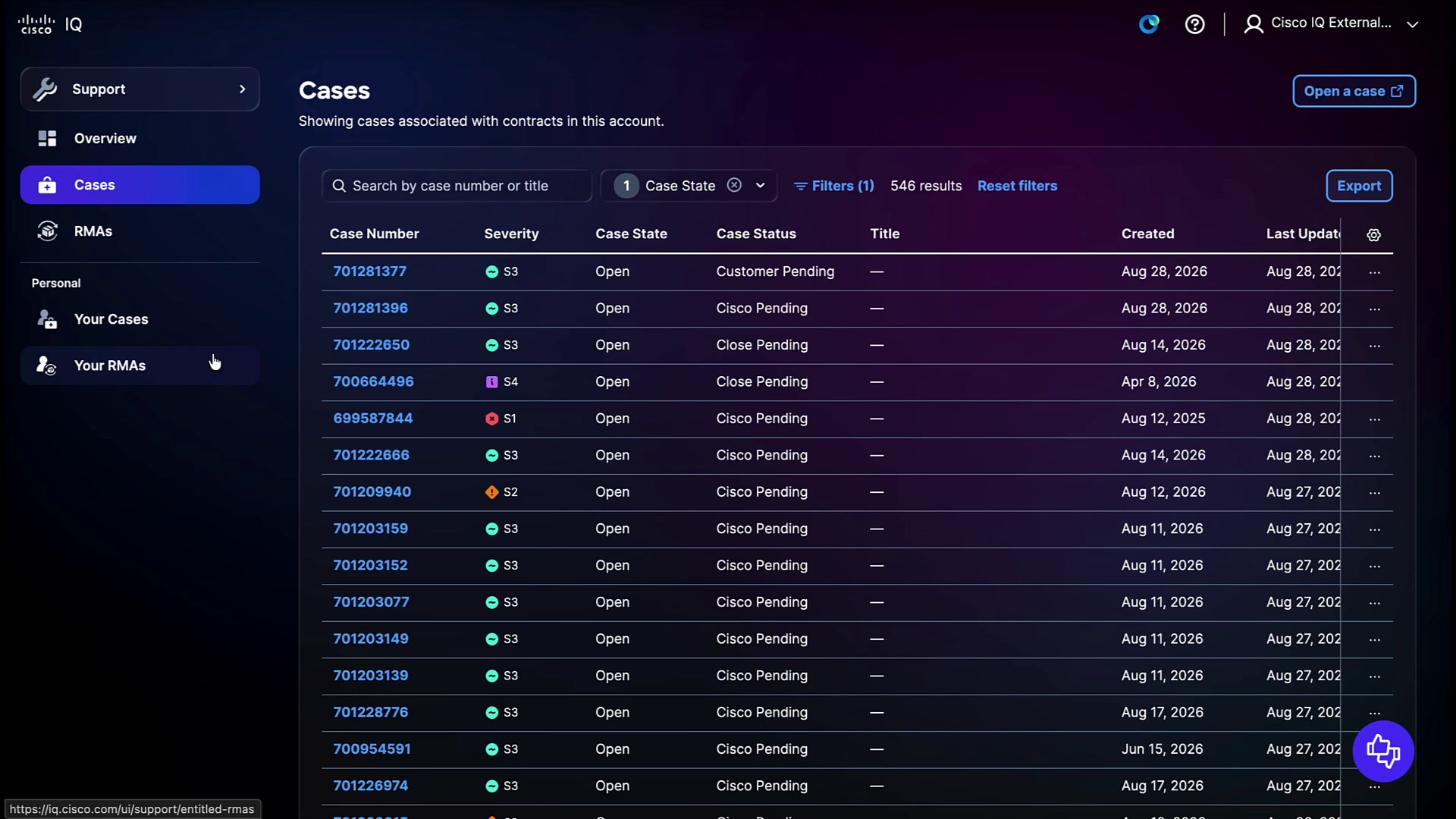Open row actions for case 701281377

pyautogui.click(x=1375, y=272)
